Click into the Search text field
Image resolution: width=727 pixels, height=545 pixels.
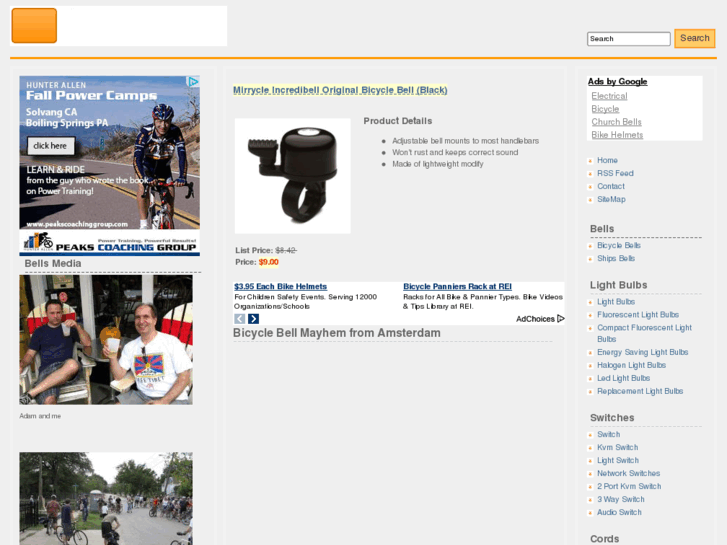click(628, 38)
